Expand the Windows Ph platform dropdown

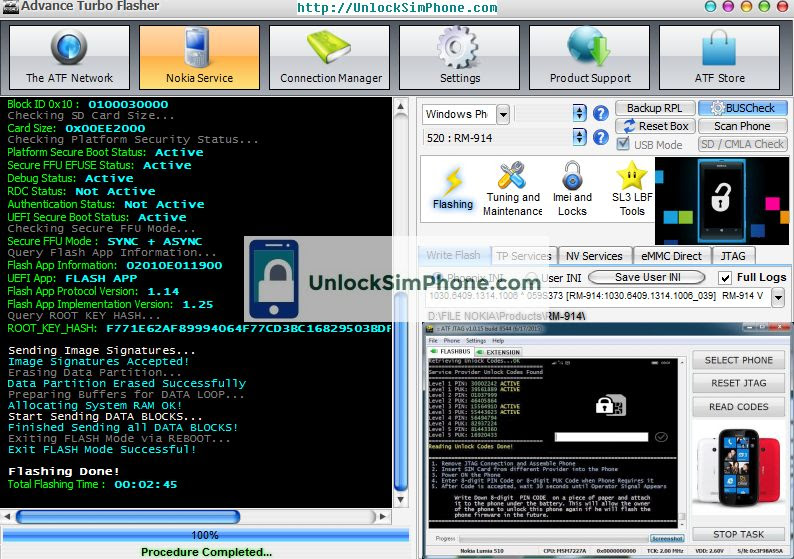(503, 114)
